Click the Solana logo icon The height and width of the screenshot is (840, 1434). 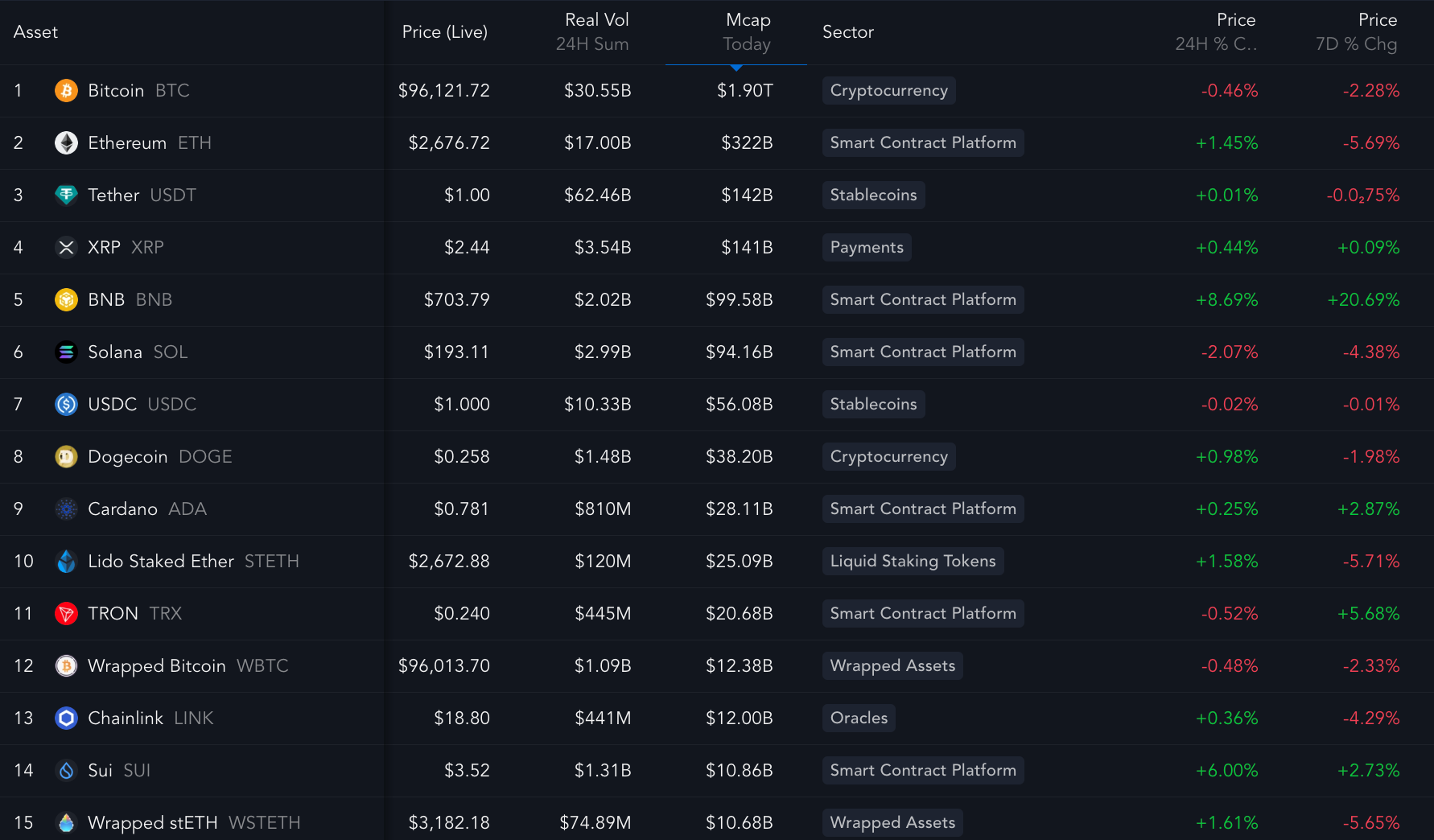coord(66,352)
